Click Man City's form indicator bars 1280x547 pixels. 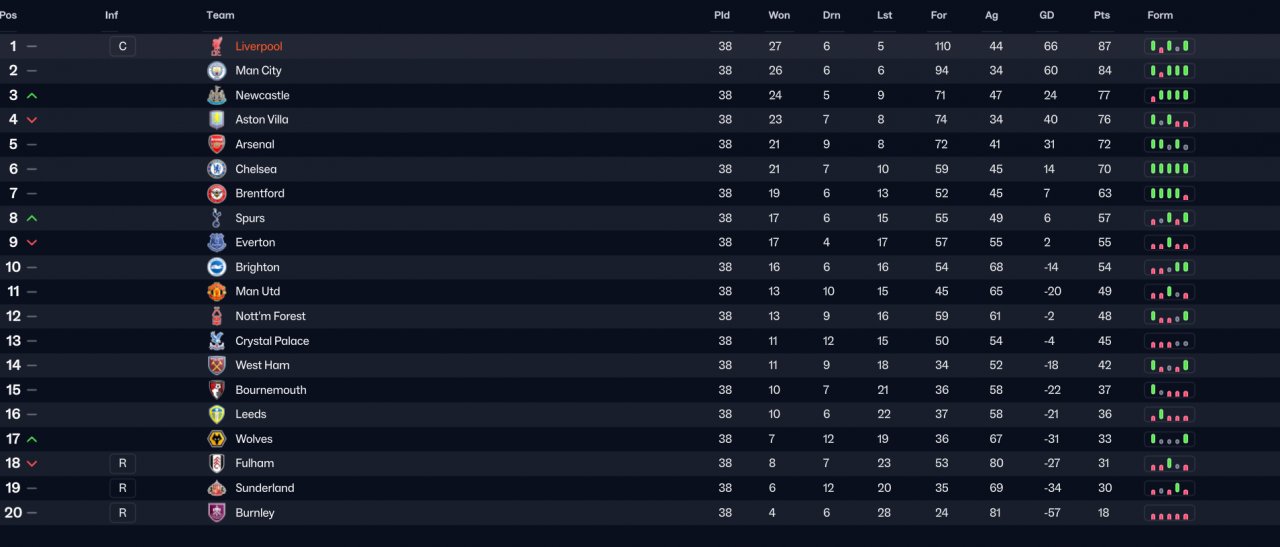click(x=1169, y=71)
